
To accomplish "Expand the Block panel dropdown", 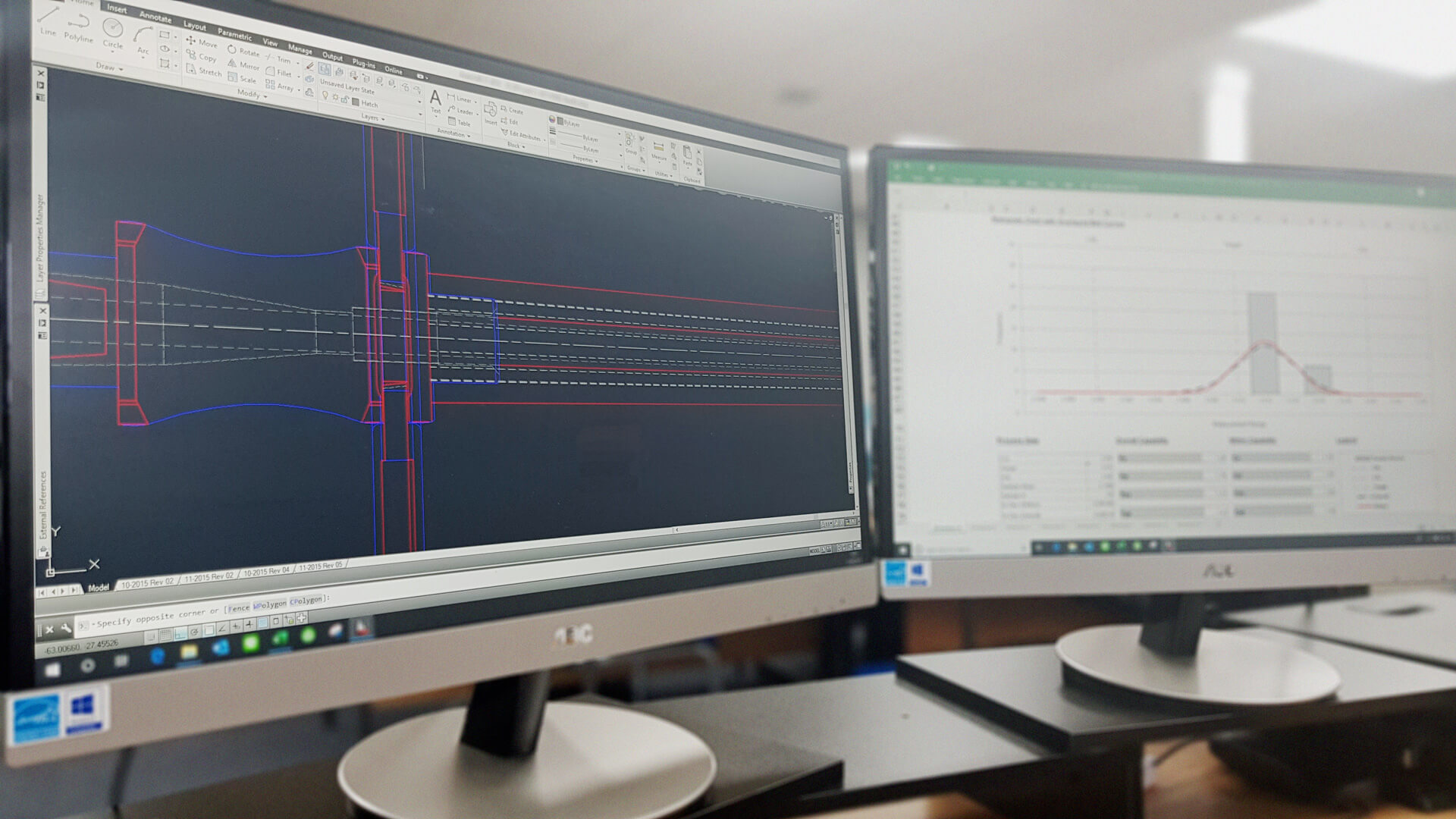I will pos(516,145).
